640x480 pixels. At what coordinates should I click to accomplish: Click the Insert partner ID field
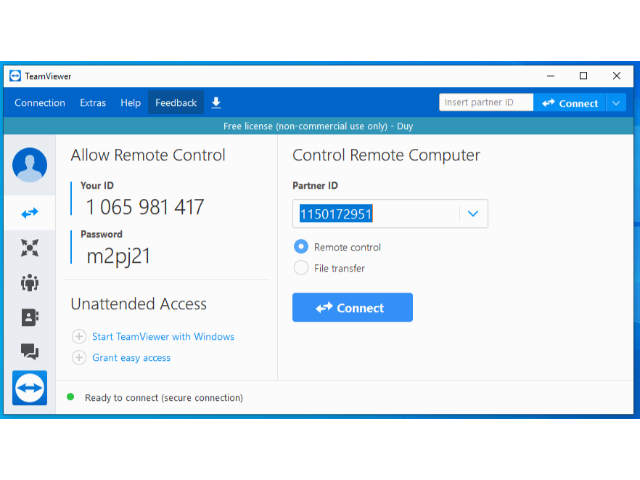(x=486, y=102)
